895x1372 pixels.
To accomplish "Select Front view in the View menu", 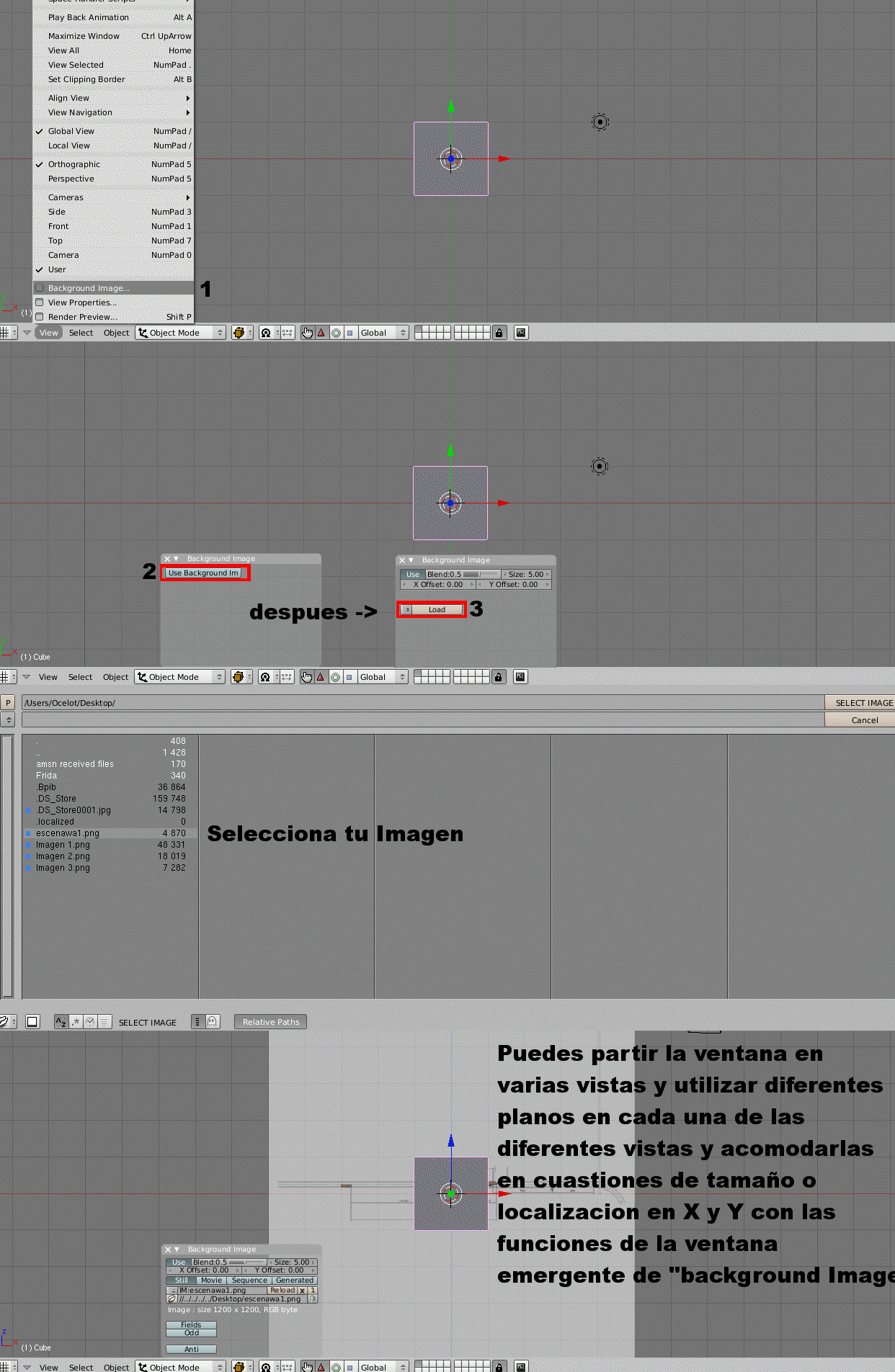I will click(x=113, y=226).
